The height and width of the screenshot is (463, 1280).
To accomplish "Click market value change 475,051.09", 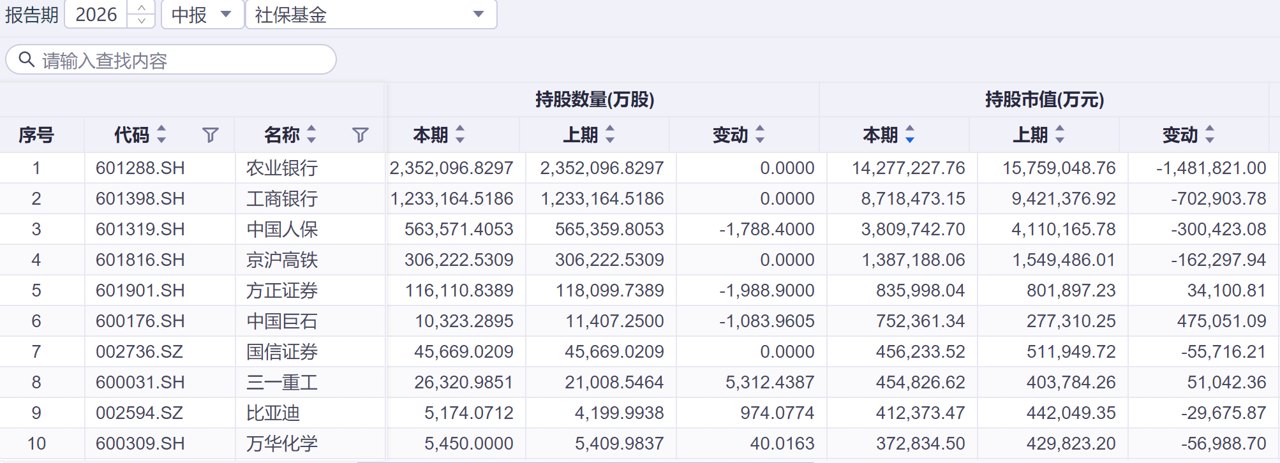I will pos(1221,321).
